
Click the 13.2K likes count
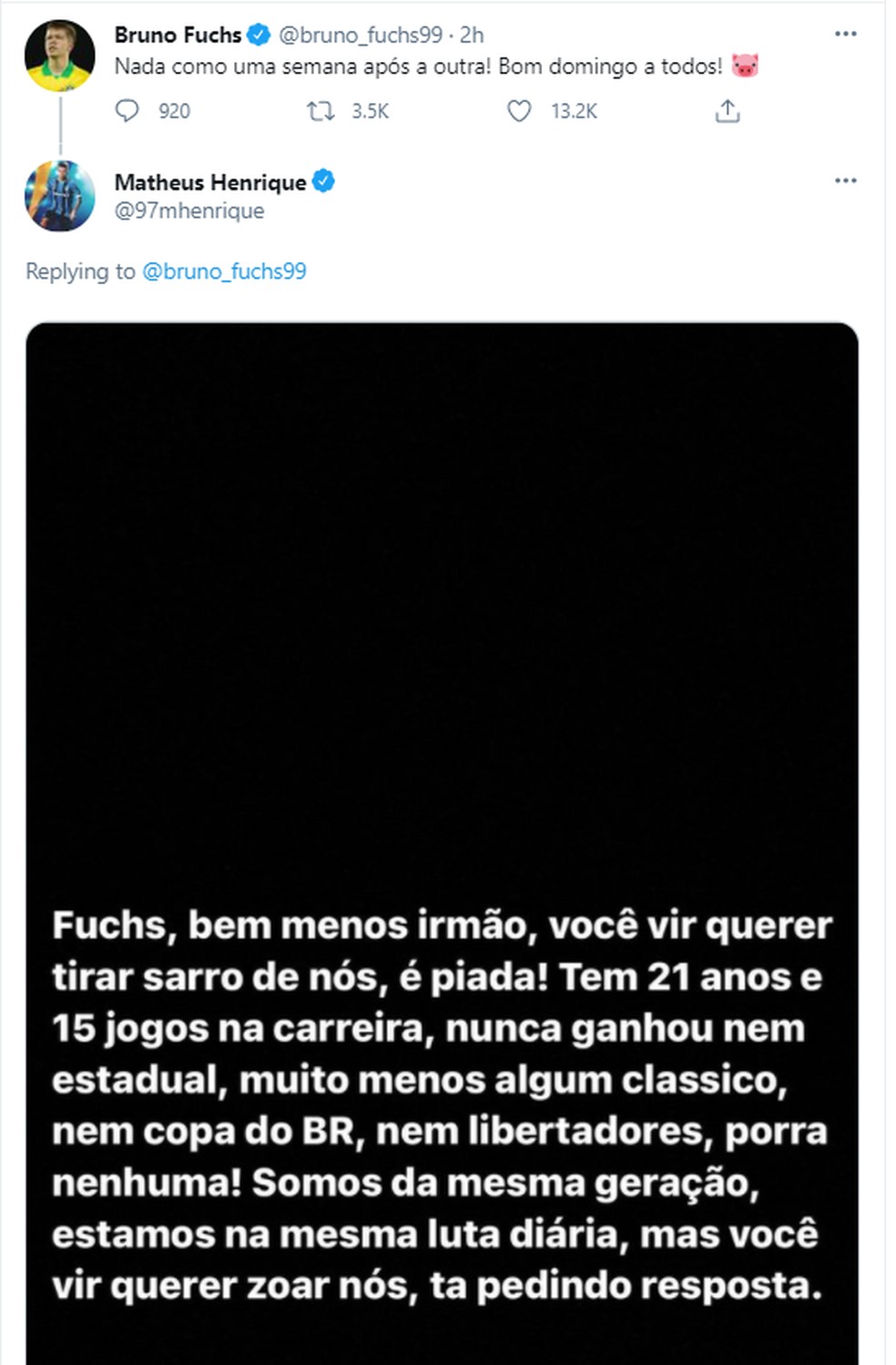pos(574,111)
